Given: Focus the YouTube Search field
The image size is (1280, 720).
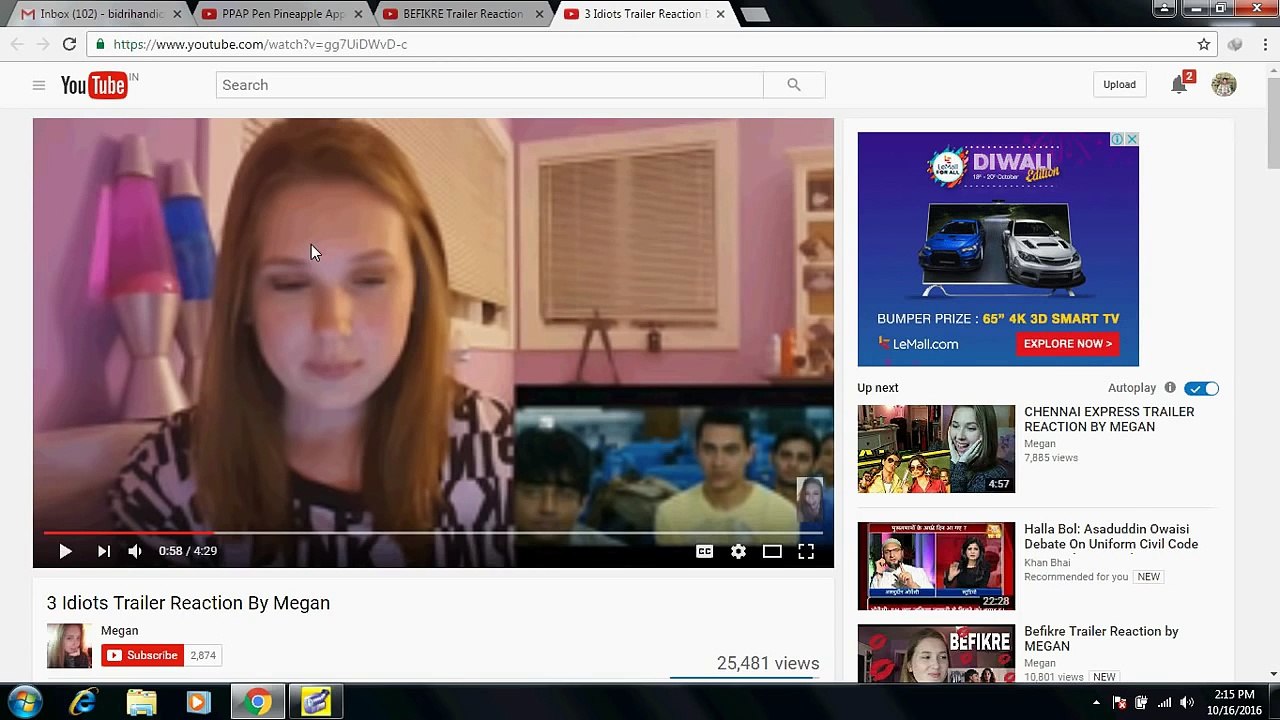Looking at the screenshot, I should (489, 85).
